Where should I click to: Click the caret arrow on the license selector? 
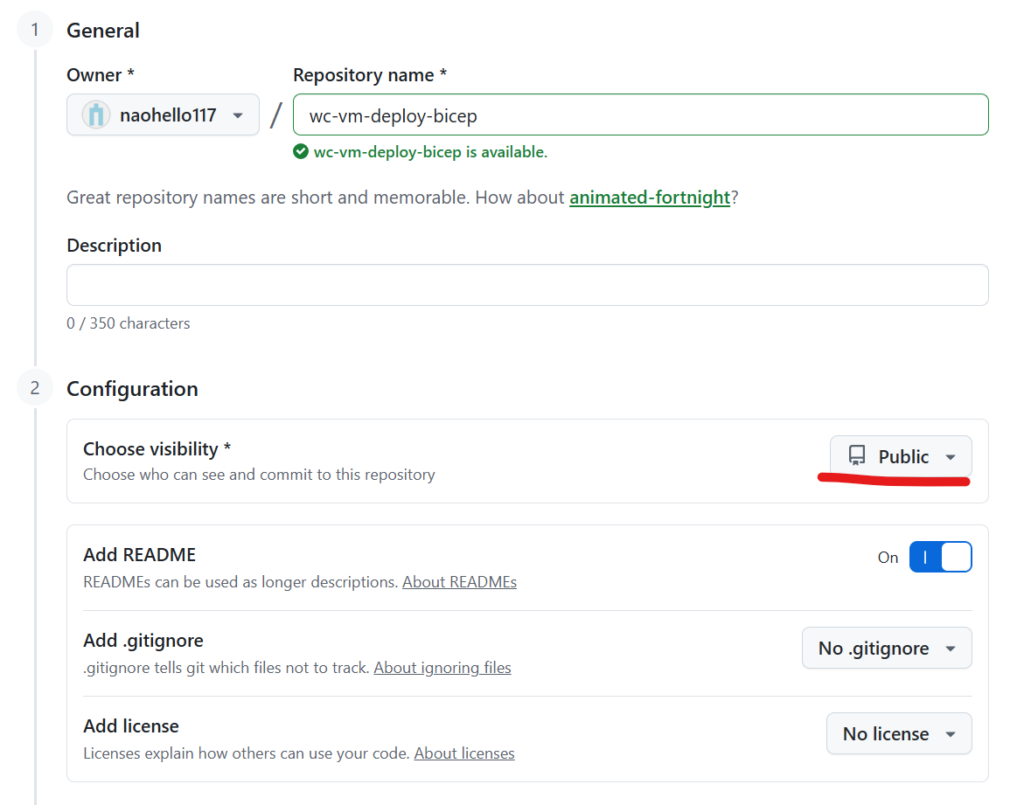(951, 734)
